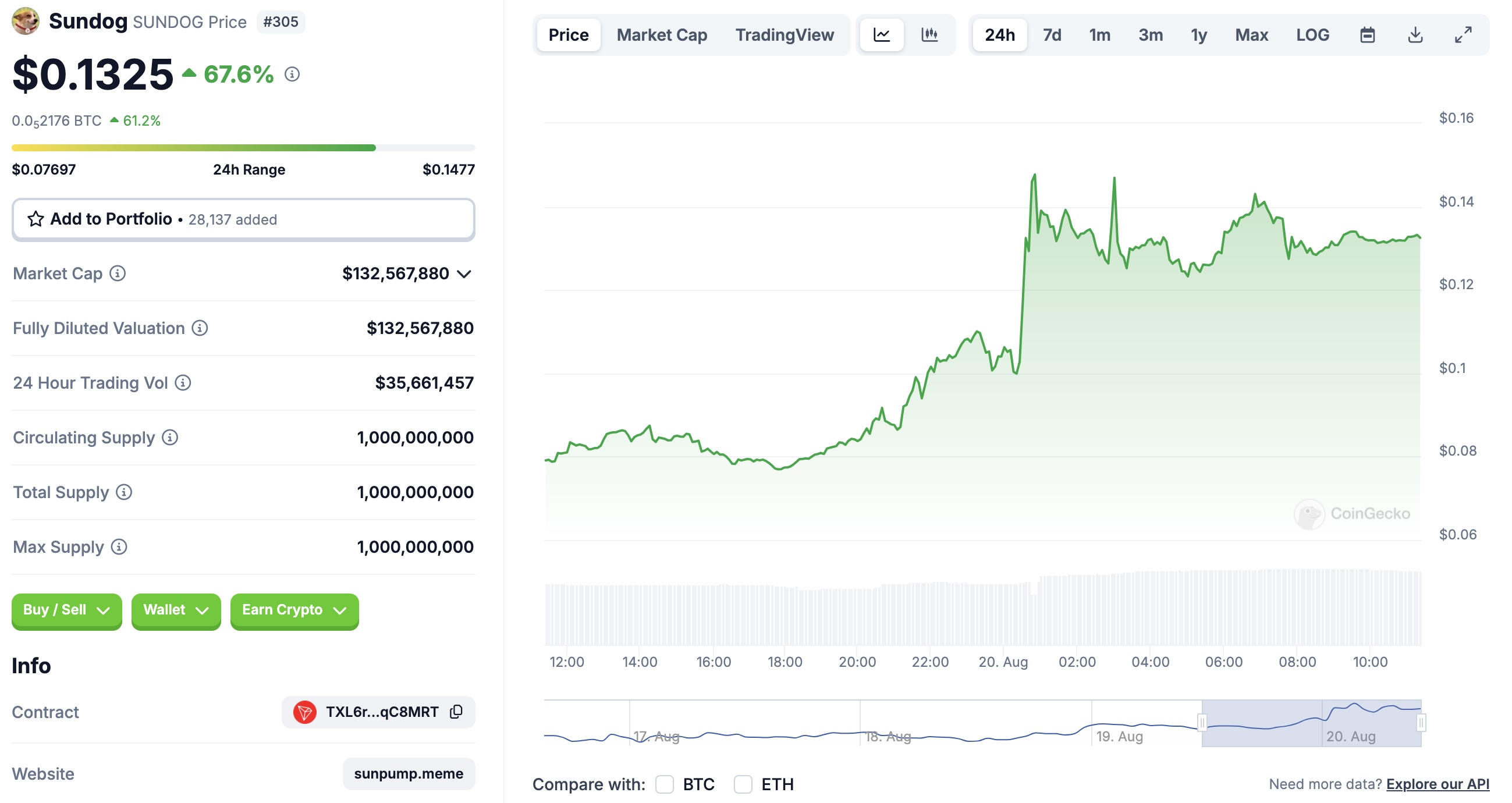Click the highlighted range in the chart navigator
The image size is (1512, 803).
point(1311,723)
